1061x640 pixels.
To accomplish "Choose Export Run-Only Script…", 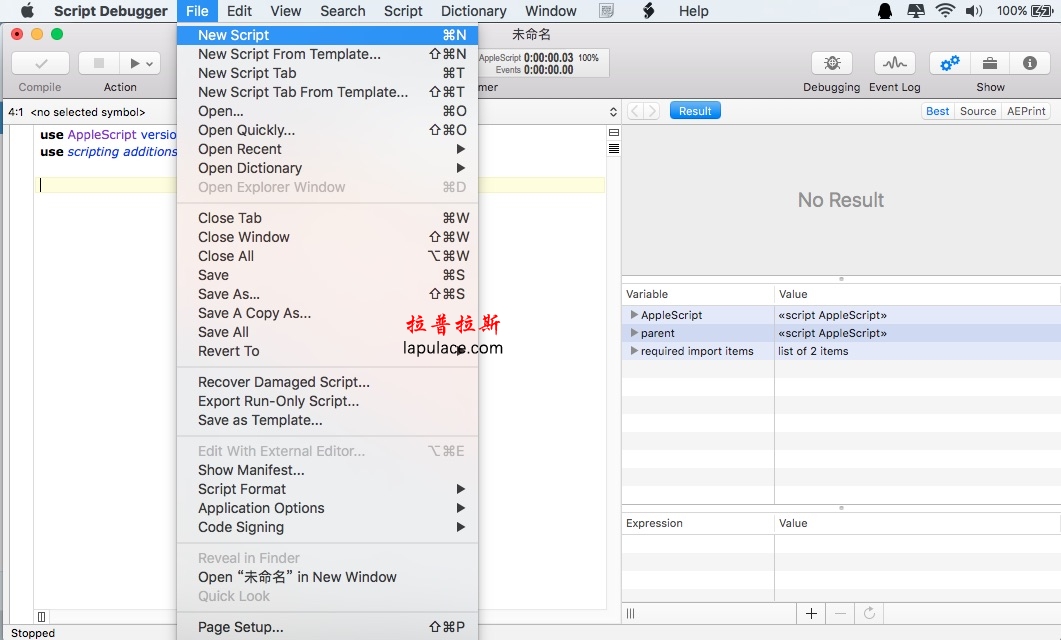I will pos(328,401).
